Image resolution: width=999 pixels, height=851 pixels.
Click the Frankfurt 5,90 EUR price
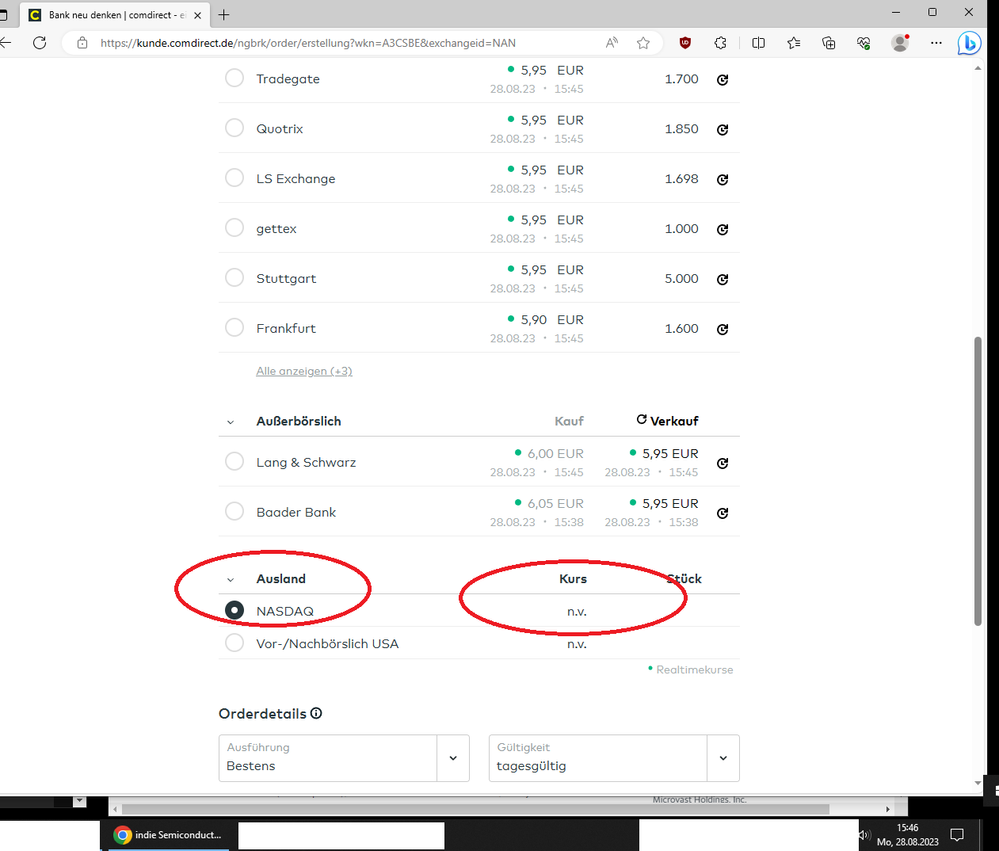coord(552,320)
